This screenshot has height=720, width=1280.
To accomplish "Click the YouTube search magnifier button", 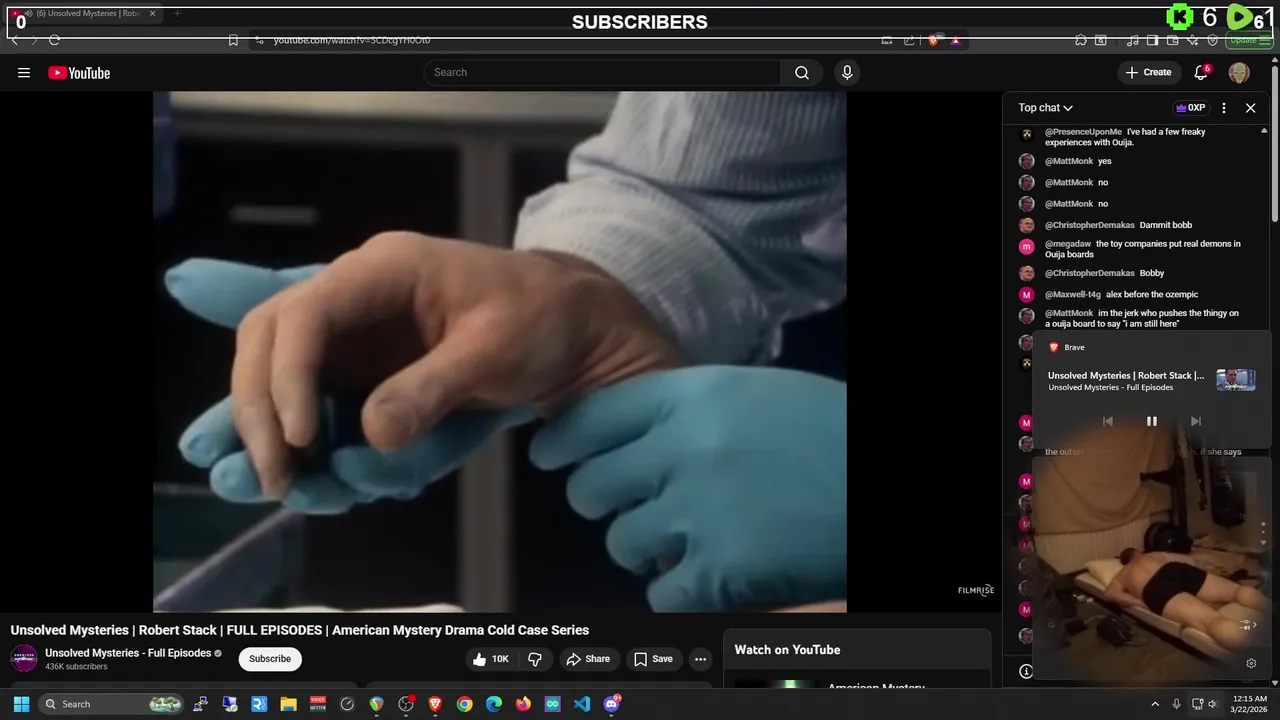I will pos(802,72).
